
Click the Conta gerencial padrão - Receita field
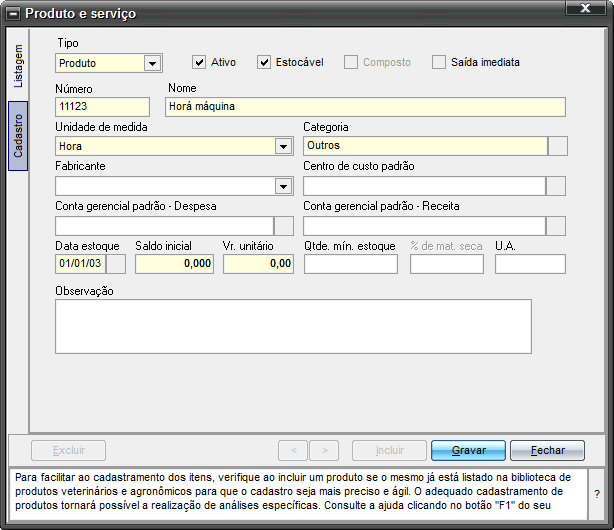(x=424, y=226)
